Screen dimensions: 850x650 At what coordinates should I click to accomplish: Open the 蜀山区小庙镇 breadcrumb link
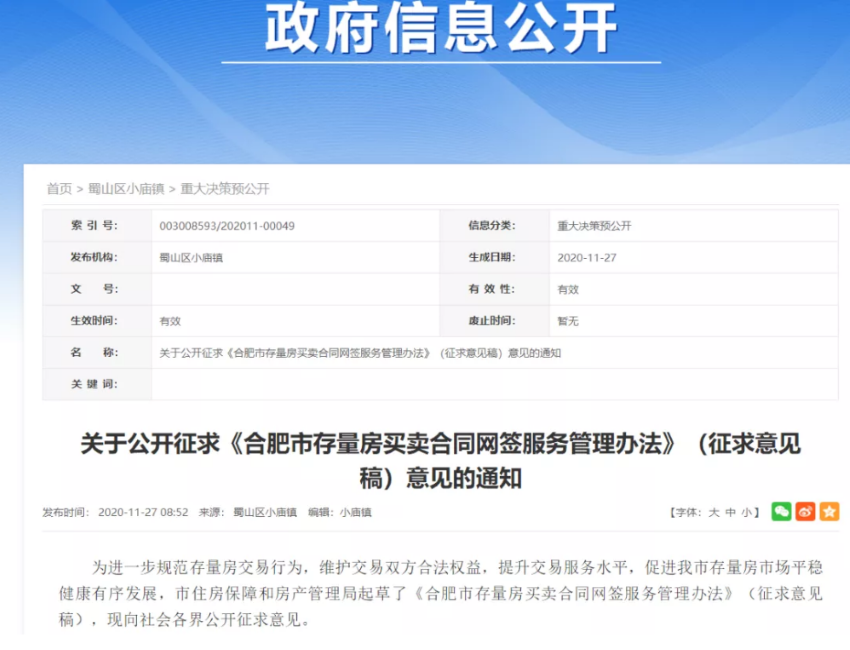point(126,189)
